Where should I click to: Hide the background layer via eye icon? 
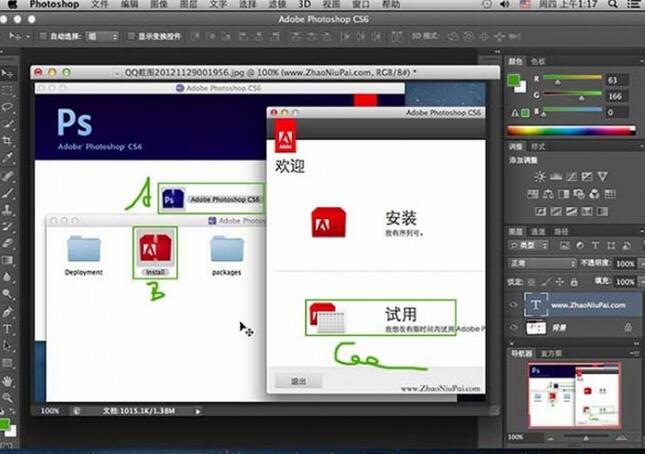click(514, 328)
